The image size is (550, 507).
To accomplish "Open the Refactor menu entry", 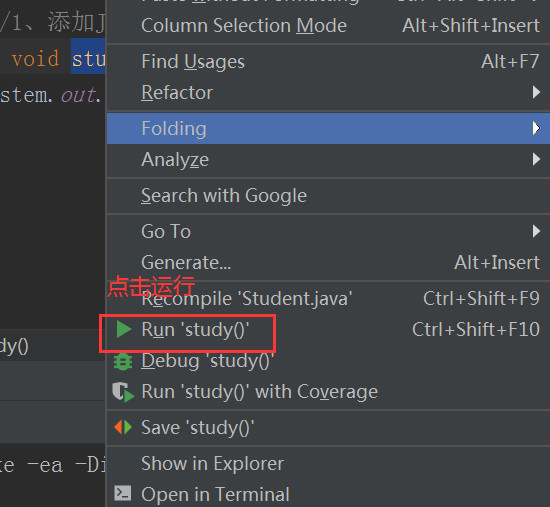I will tap(328, 93).
